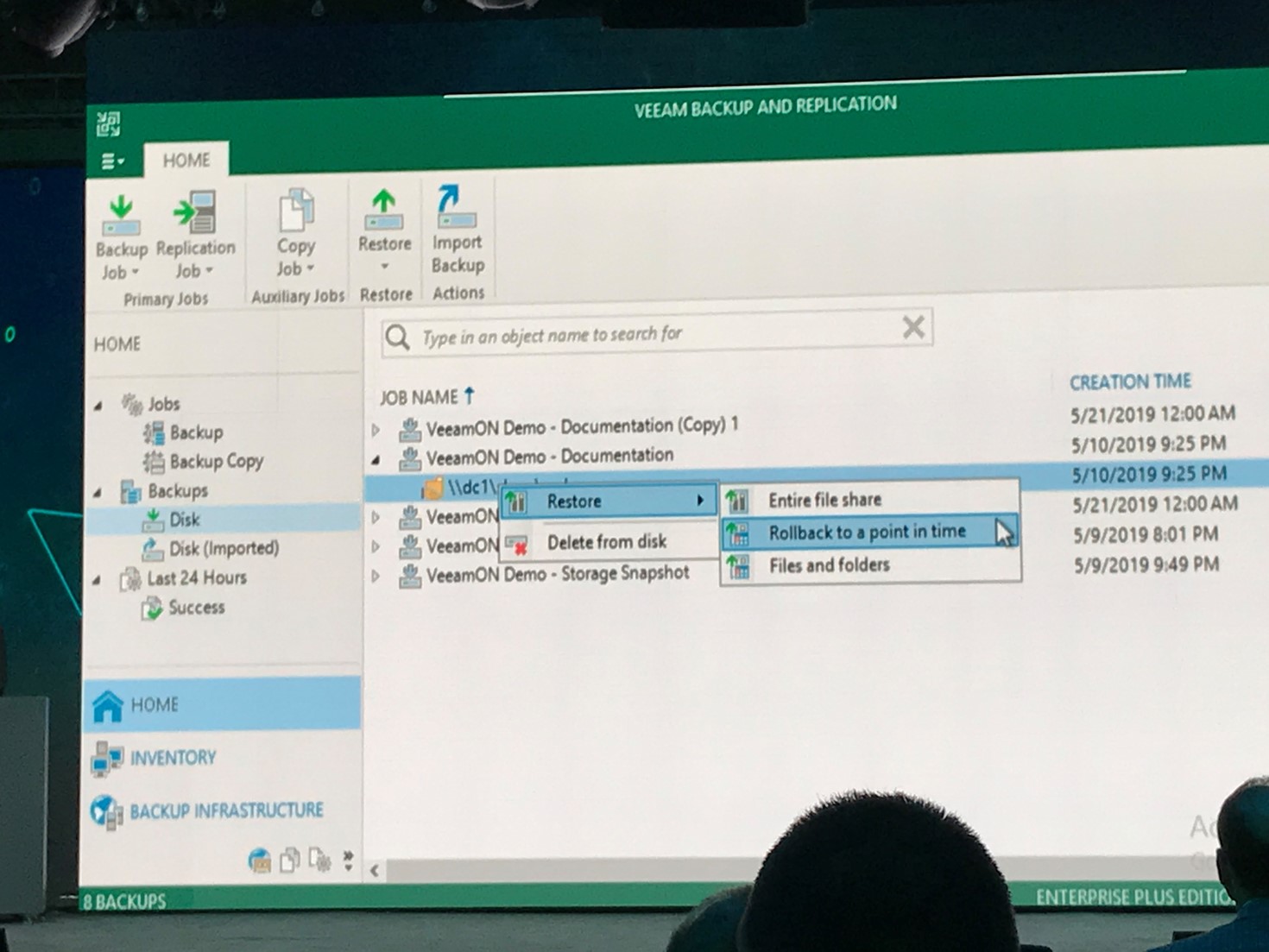Image resolution: width=1269 pixels, height=952 pixels.
Task: Expand more navigation views chevron
Action: (348, 860)
